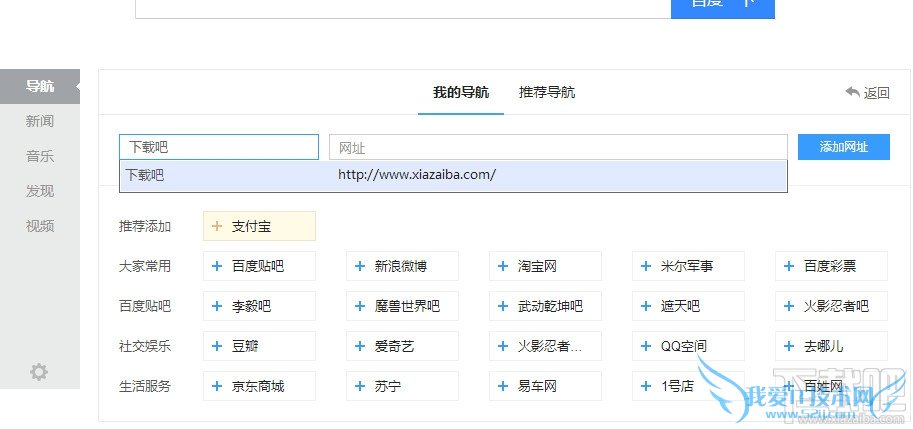Screen dimensions: 913x429
Task: Click the 推荐添加 category label
Action: click(145, 226)
